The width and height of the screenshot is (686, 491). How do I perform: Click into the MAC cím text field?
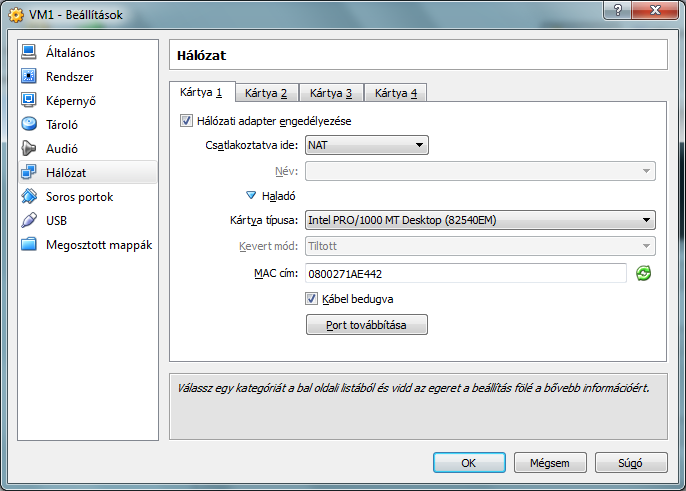click(465, 273)
